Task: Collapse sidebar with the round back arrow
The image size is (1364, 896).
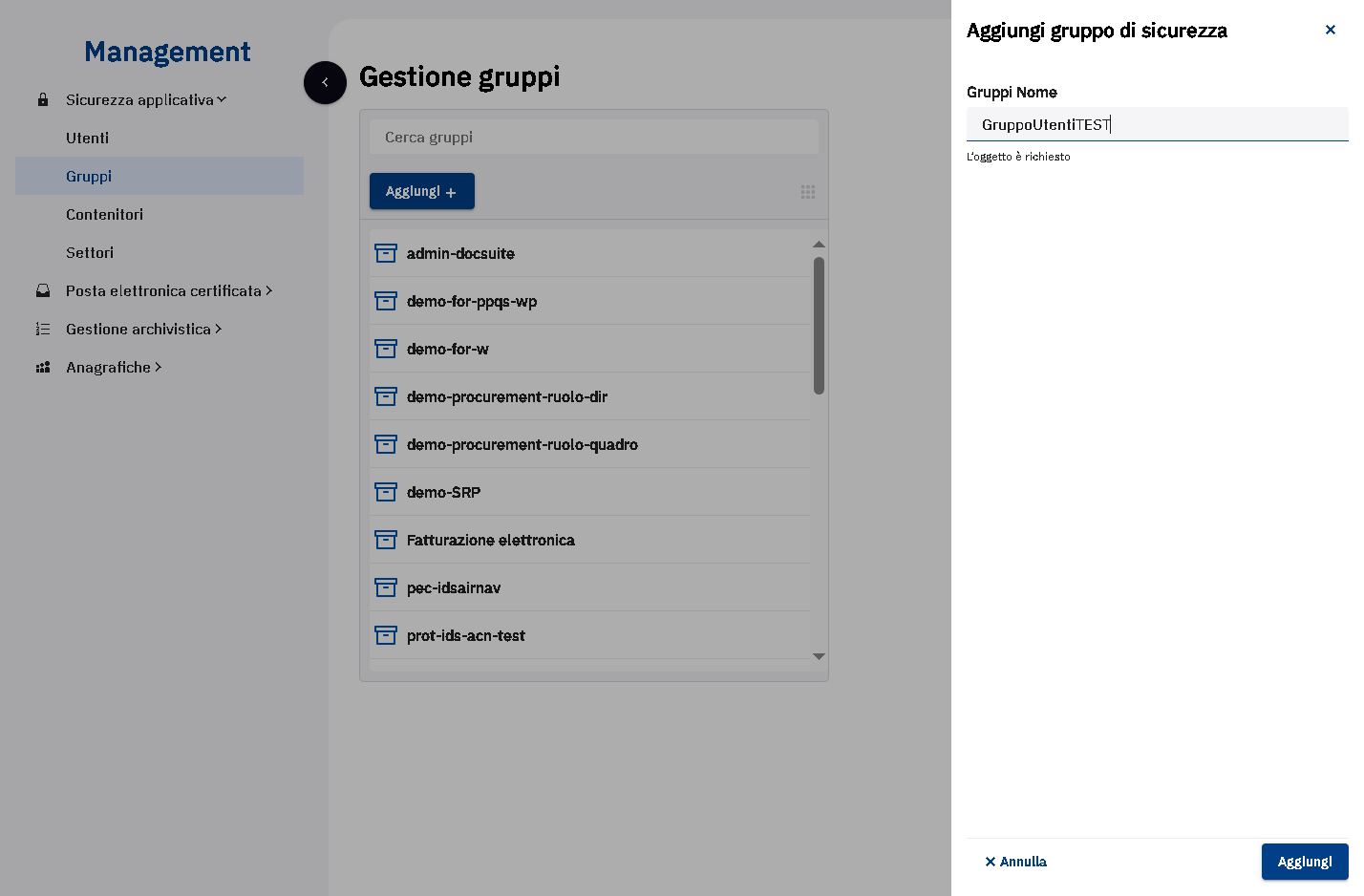Action: (x=325, y=82)
